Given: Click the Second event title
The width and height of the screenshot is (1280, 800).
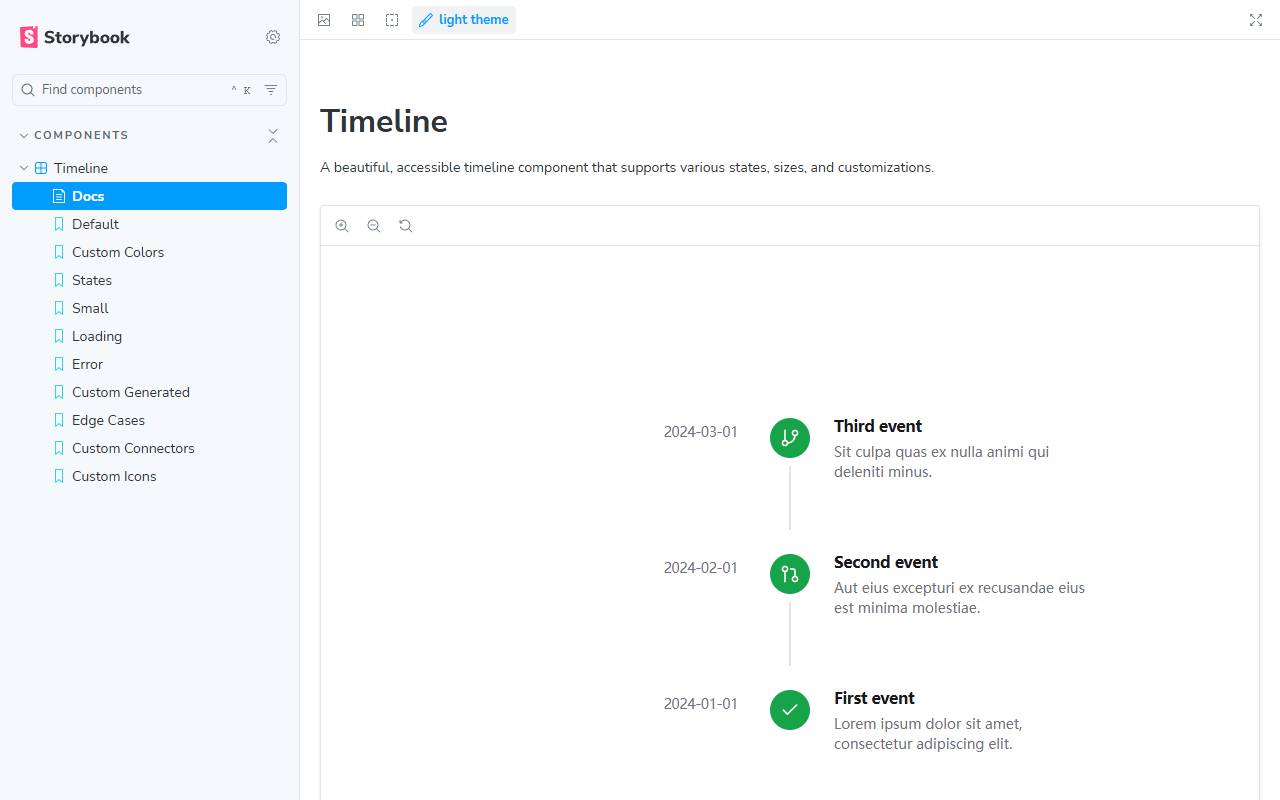Looking at the screenshot, I should [886, 562].
